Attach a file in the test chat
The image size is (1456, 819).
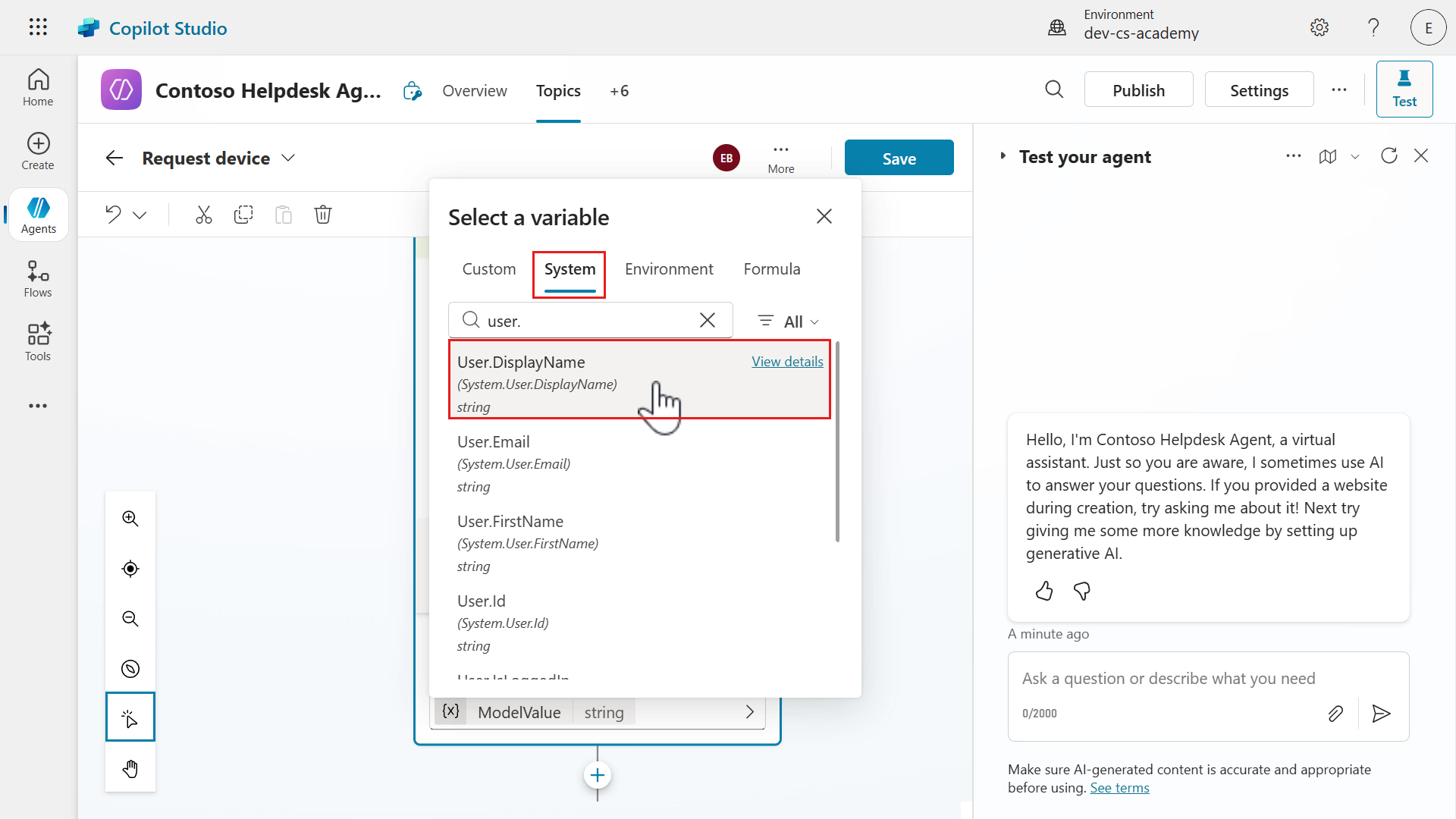1335,713
